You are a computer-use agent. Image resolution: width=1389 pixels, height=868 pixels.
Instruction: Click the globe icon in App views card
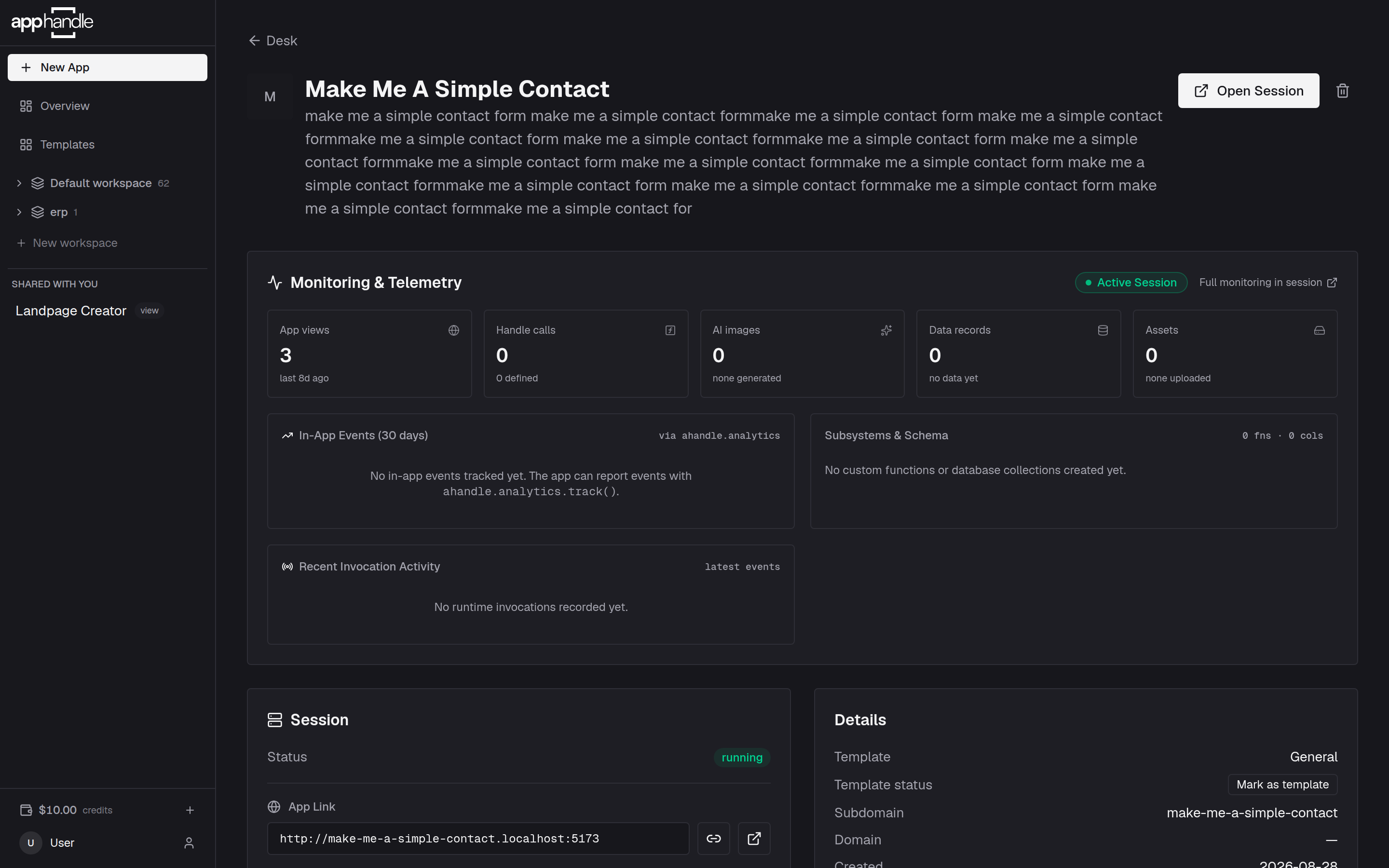point(453,330)
